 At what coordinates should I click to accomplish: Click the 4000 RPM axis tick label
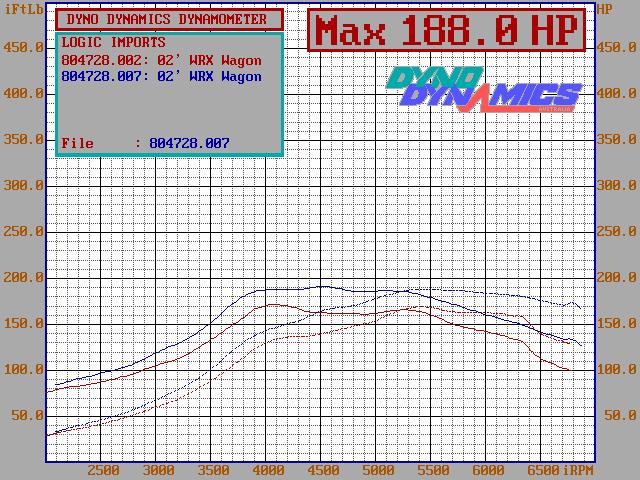tap(267, 470)
